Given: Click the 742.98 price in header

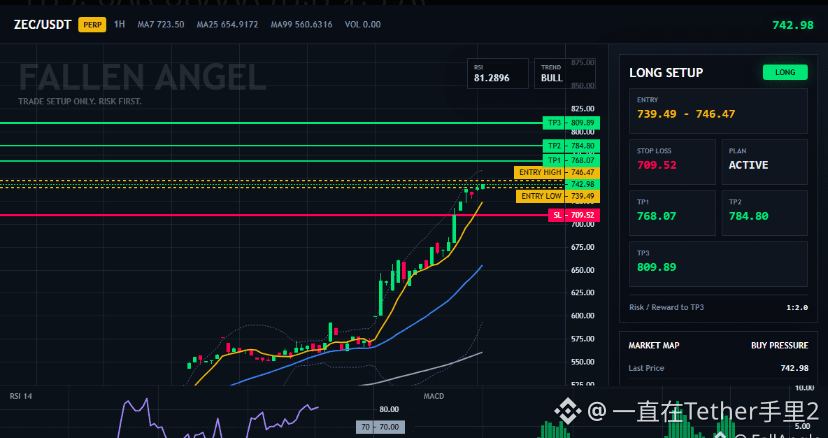Looking at the screenshot, I should tap(793, 25).
